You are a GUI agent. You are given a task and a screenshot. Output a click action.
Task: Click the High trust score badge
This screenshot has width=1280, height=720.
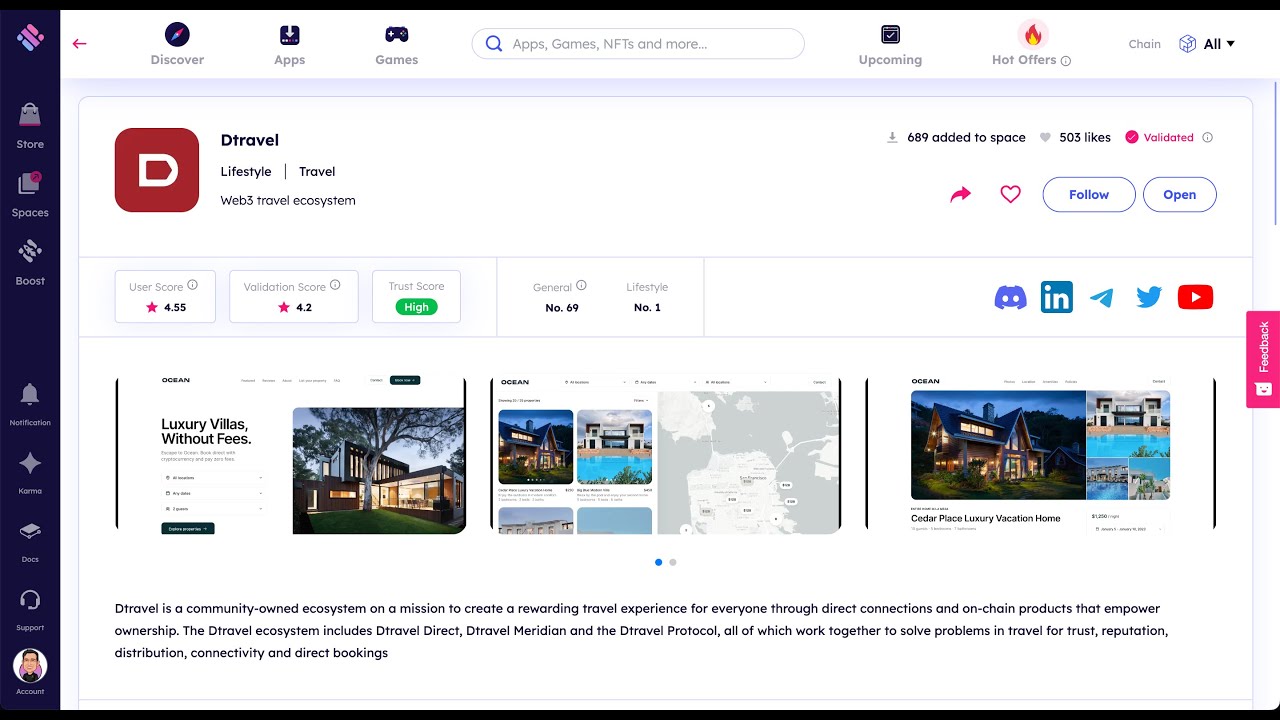(416, 307)
